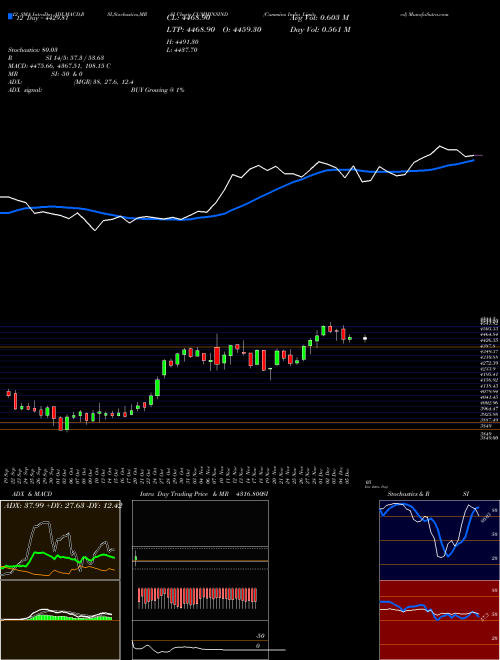Screen dimensions: 500x660
Task: Select the MACD values line '4475.66, 4367.51, 108.15'
Action: 59,66
